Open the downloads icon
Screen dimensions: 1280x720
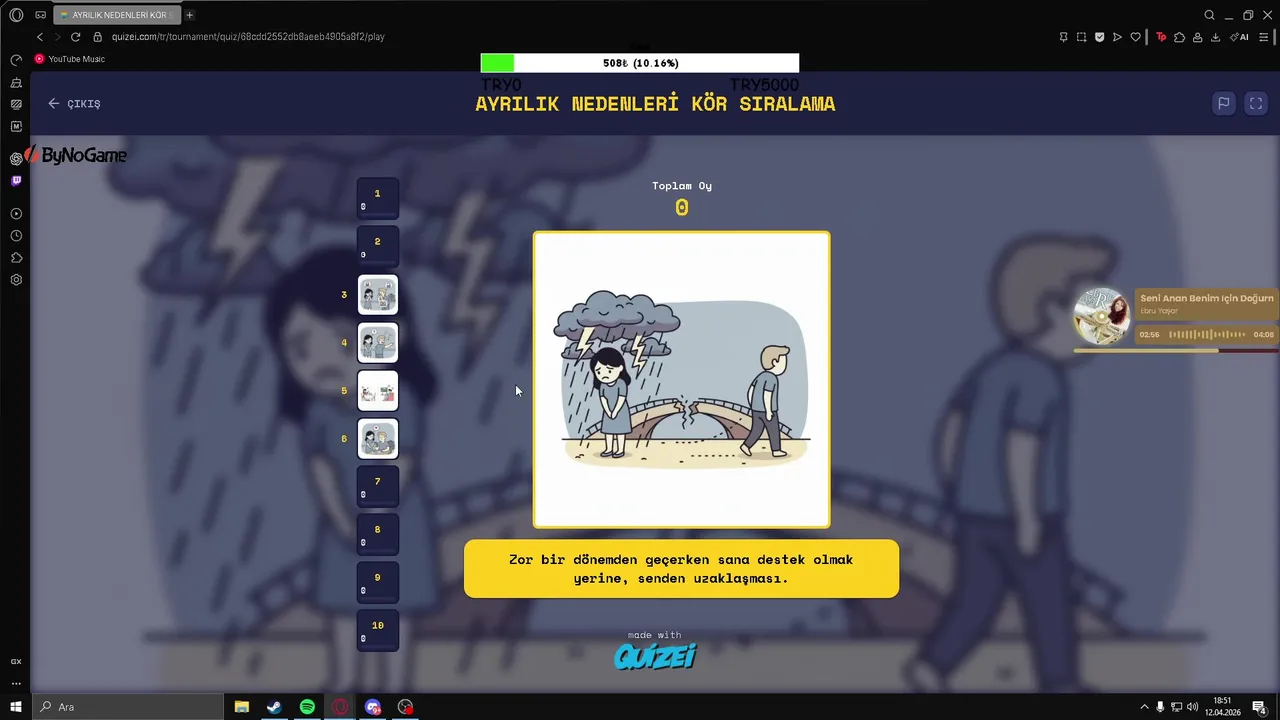coord(1215,37)
